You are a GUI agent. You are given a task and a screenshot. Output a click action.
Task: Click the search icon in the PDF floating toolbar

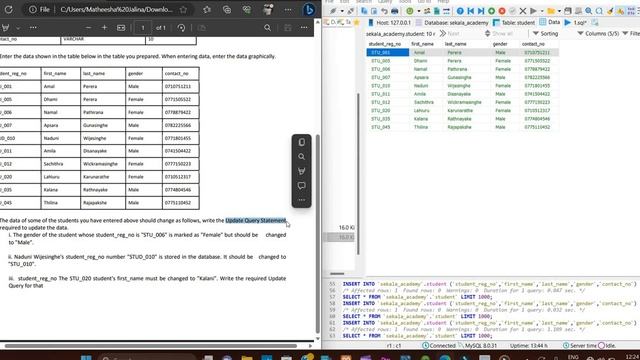pos(302,157)
